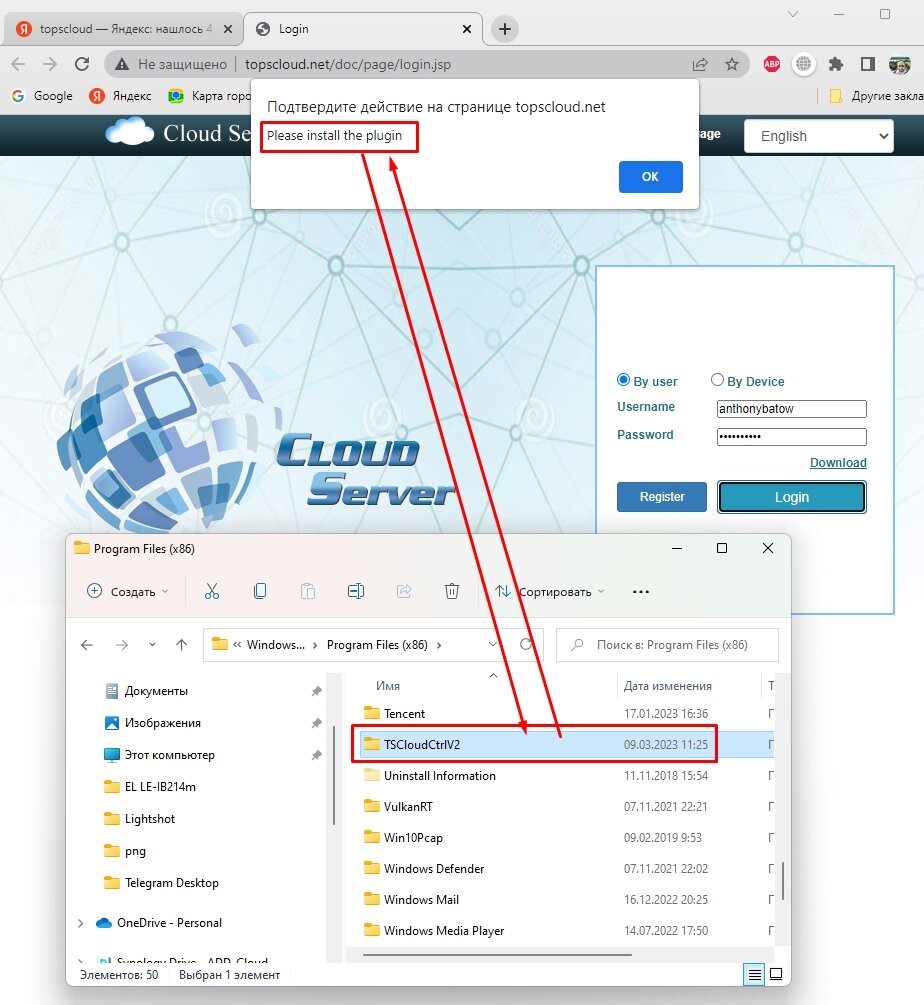Click the Share icon in Explorer toolbar

point(404,591)
